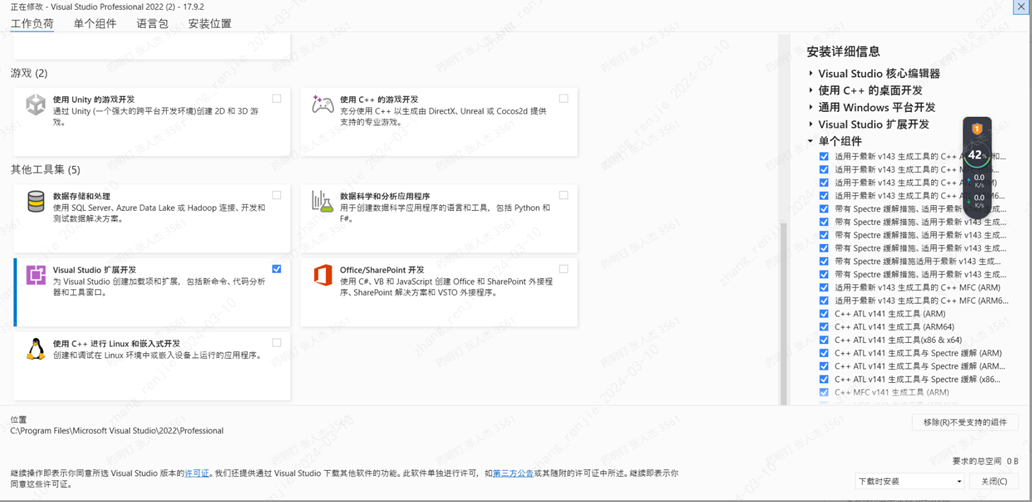Click the game controller icon for C++ games

point(322,105)
